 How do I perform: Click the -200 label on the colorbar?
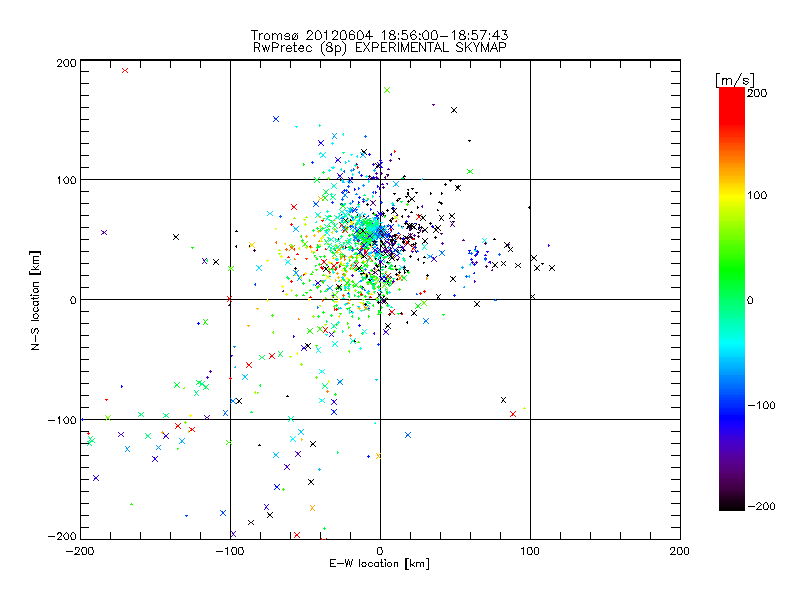[x=761, y=507]
